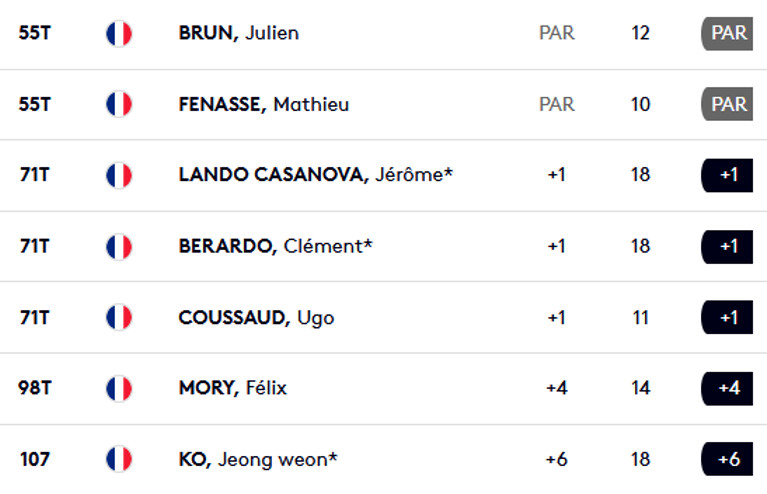Click the flag icon beside Félix Mory
The image size is (767, 494).
119,388
